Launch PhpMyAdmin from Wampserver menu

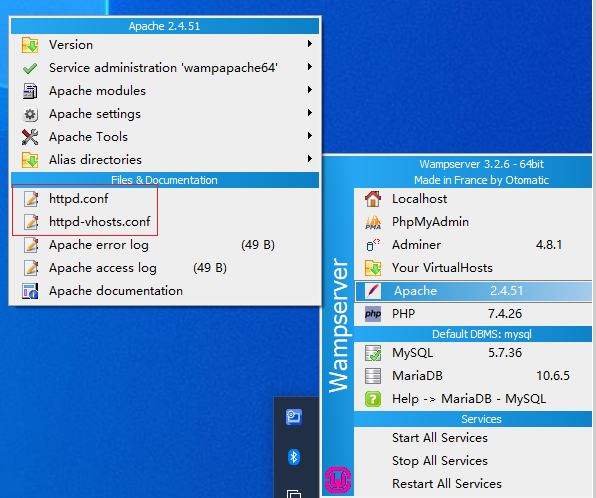[x=473, y=222]
